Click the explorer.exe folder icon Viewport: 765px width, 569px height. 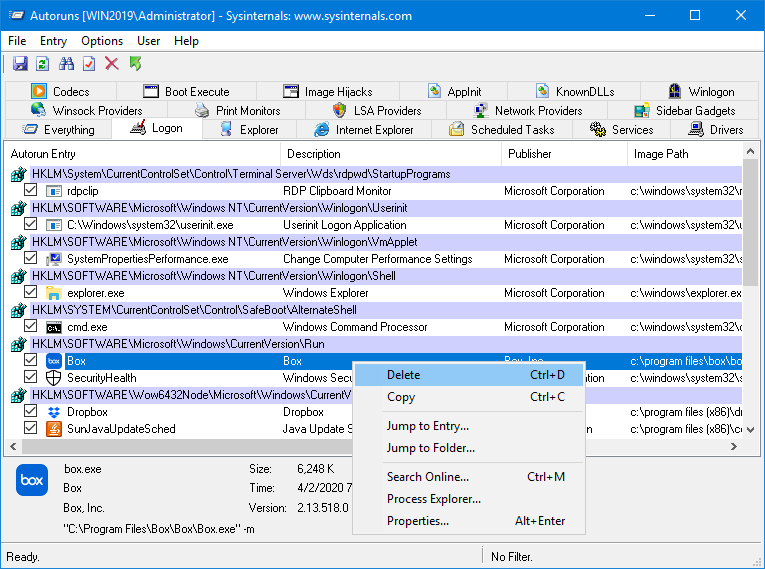[x=54, y=293]
